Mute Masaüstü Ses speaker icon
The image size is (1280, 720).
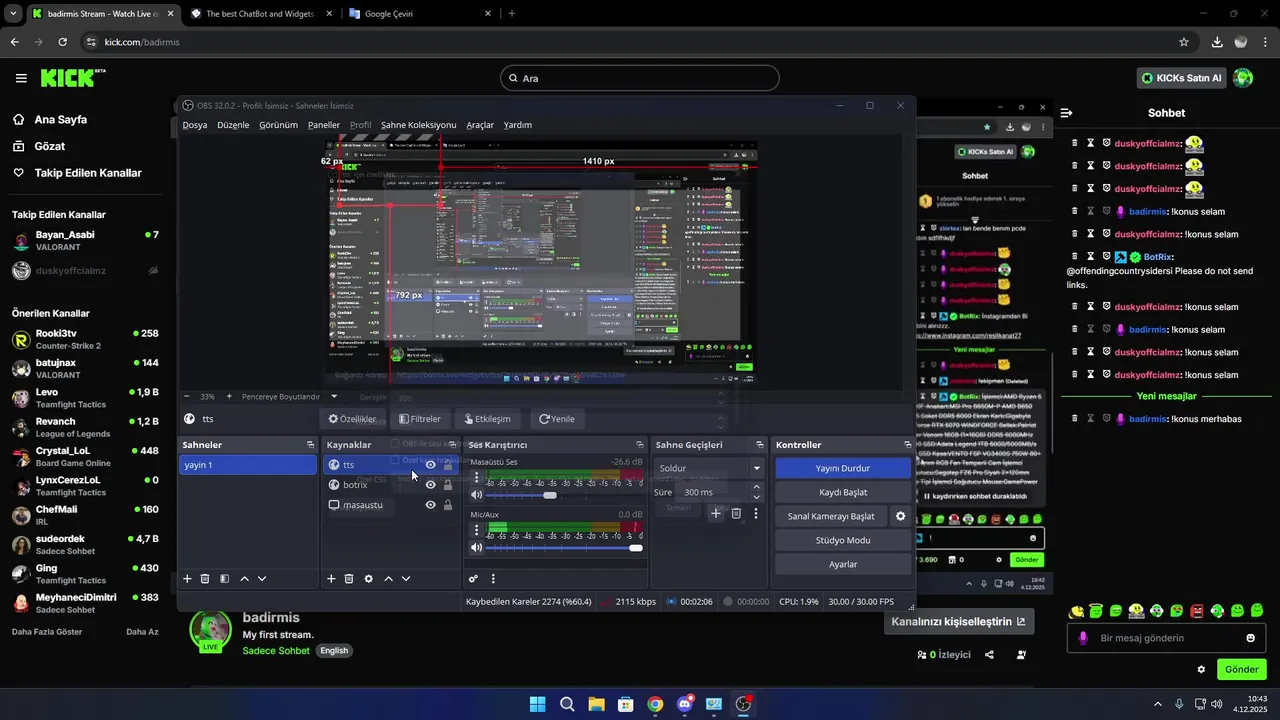477,495
